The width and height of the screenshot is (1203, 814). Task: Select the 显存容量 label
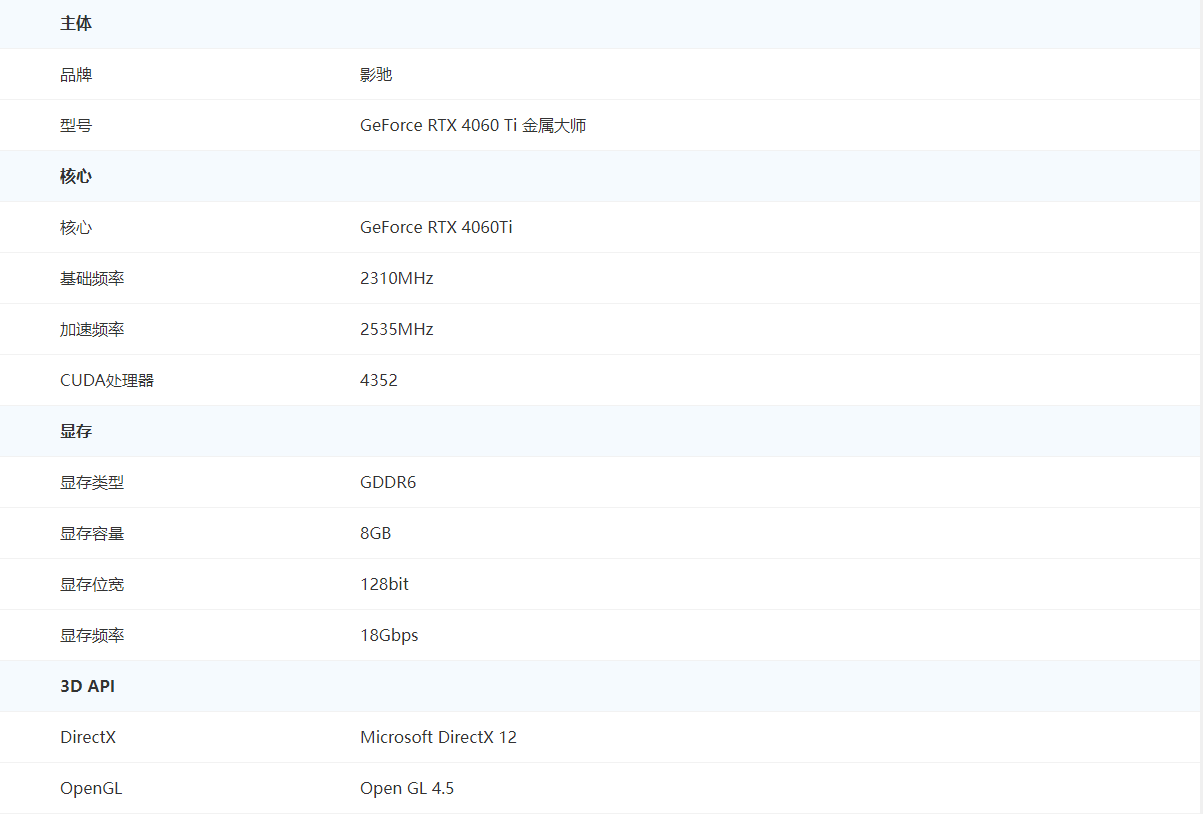point(92,533)
